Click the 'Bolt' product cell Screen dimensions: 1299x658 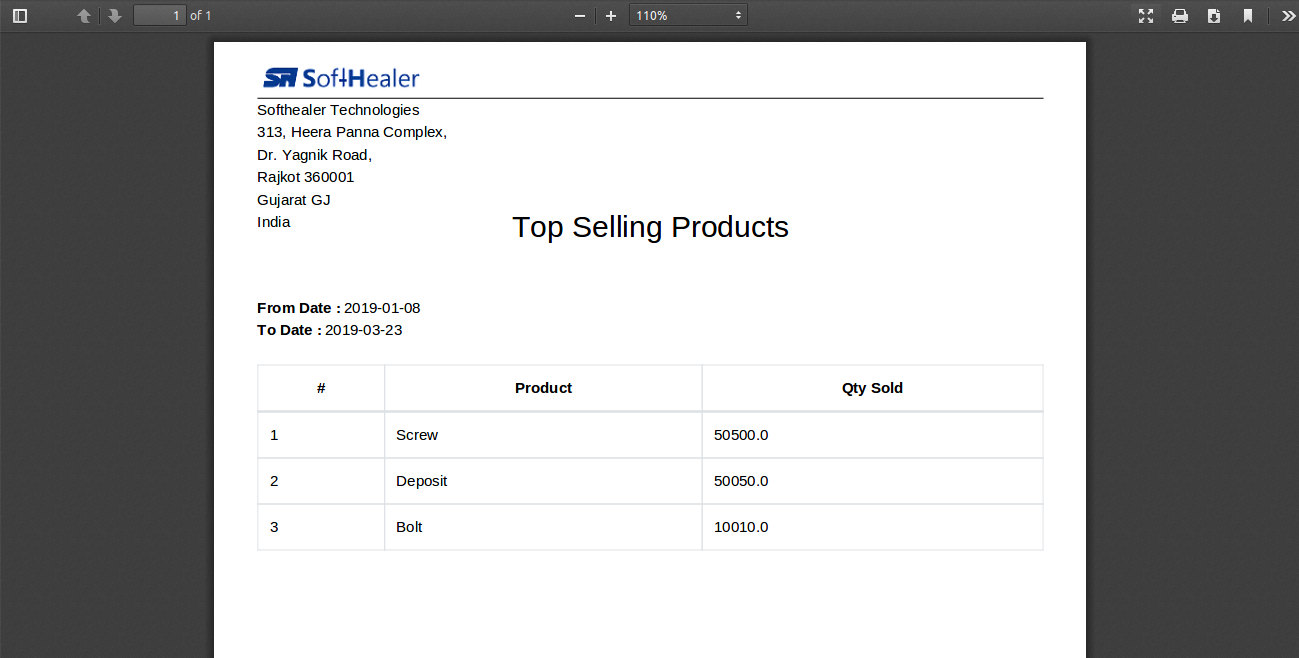543,527
